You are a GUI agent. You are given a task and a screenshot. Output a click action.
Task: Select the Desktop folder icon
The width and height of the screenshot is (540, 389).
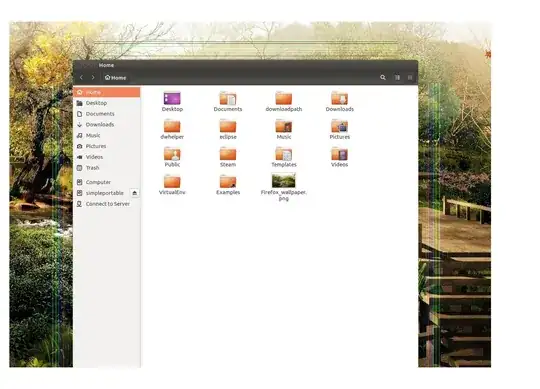pyautogui.click(x=172, y=98)
